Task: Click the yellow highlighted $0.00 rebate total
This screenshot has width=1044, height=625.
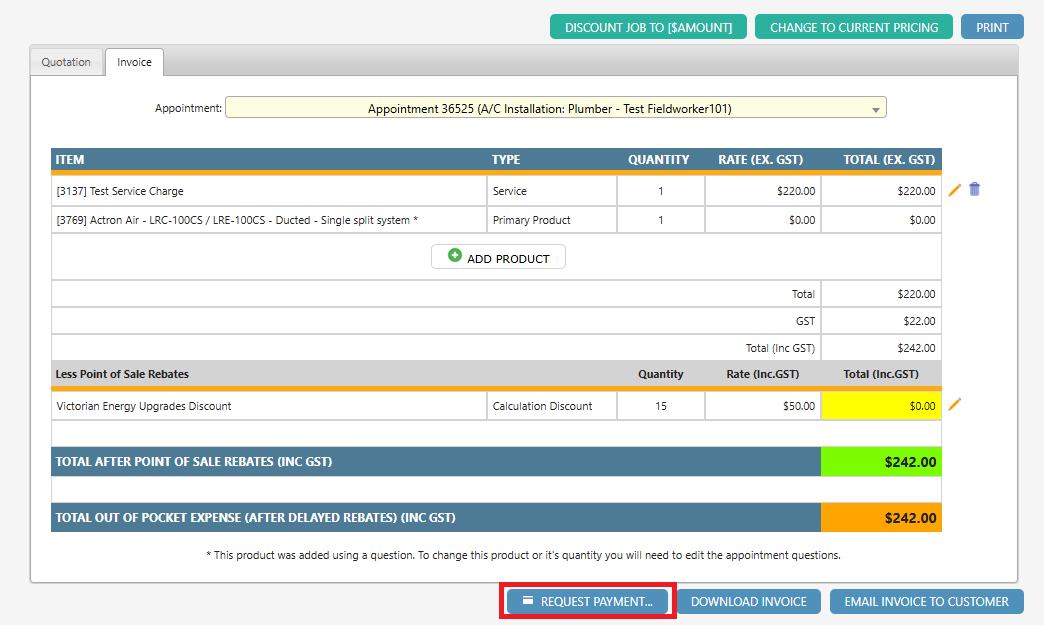Action: pyautogui.click(x=881, y=405)
